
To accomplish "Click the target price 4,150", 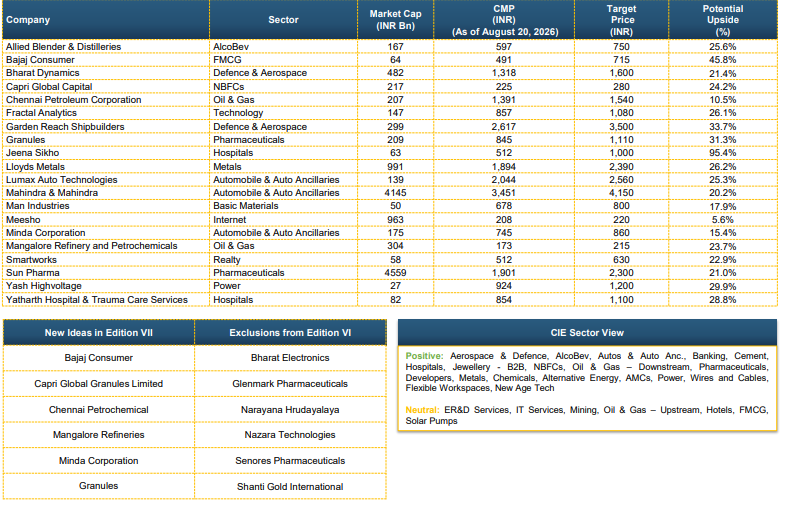I will click(x=621, y=193).
